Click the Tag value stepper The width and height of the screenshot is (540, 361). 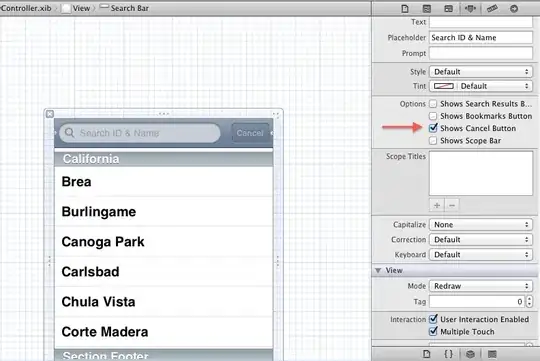pyautogui.click(x=529, y=302)
